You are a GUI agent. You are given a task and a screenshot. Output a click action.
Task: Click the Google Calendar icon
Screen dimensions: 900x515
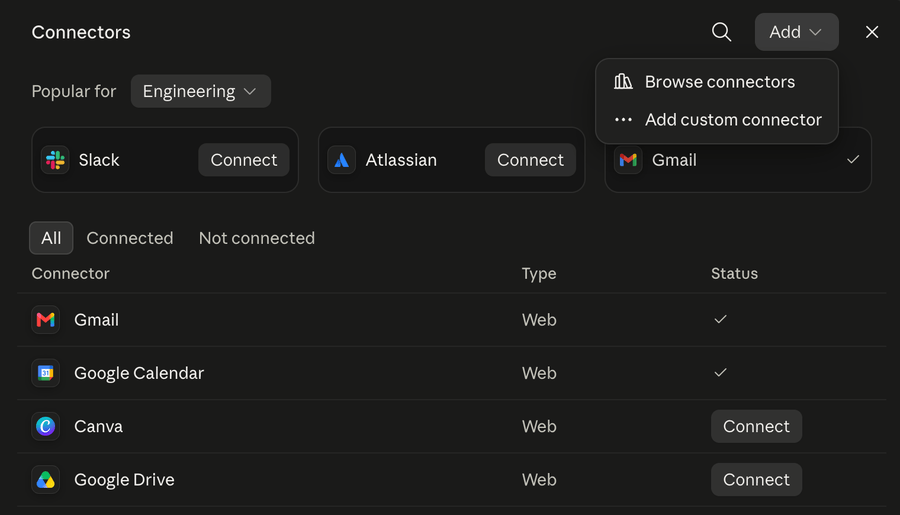45,373
